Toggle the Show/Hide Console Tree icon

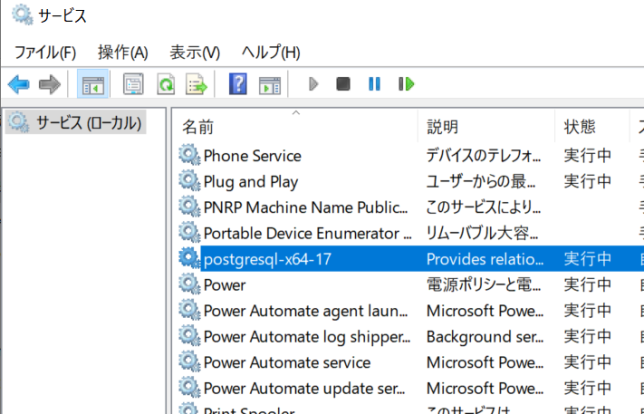(x=93, y=84)
